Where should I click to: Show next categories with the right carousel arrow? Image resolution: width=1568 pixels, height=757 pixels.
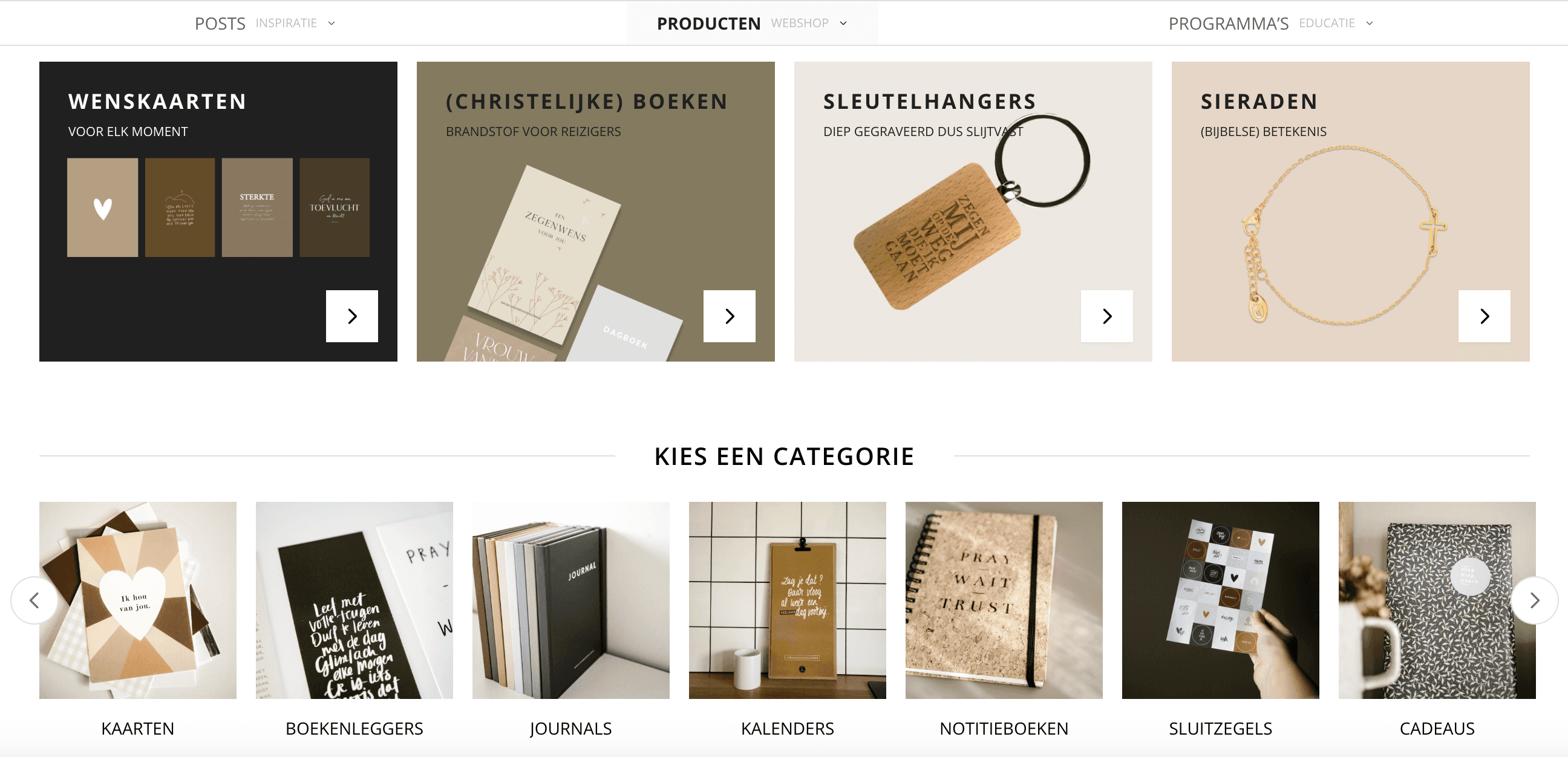(x=1535, y=600)
